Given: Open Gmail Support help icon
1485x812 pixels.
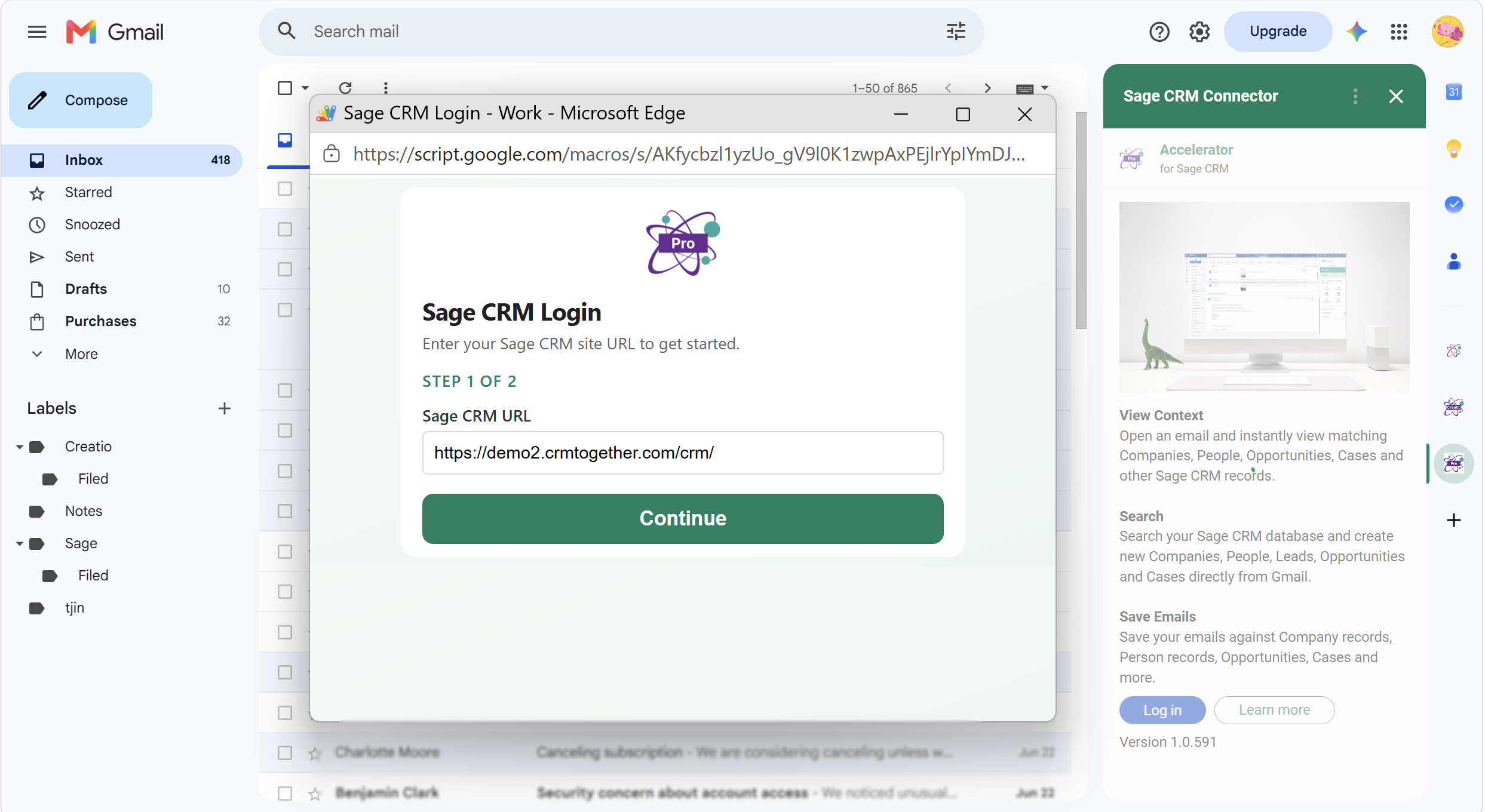Looking at the screenshot, I should tap(1159, 32).
